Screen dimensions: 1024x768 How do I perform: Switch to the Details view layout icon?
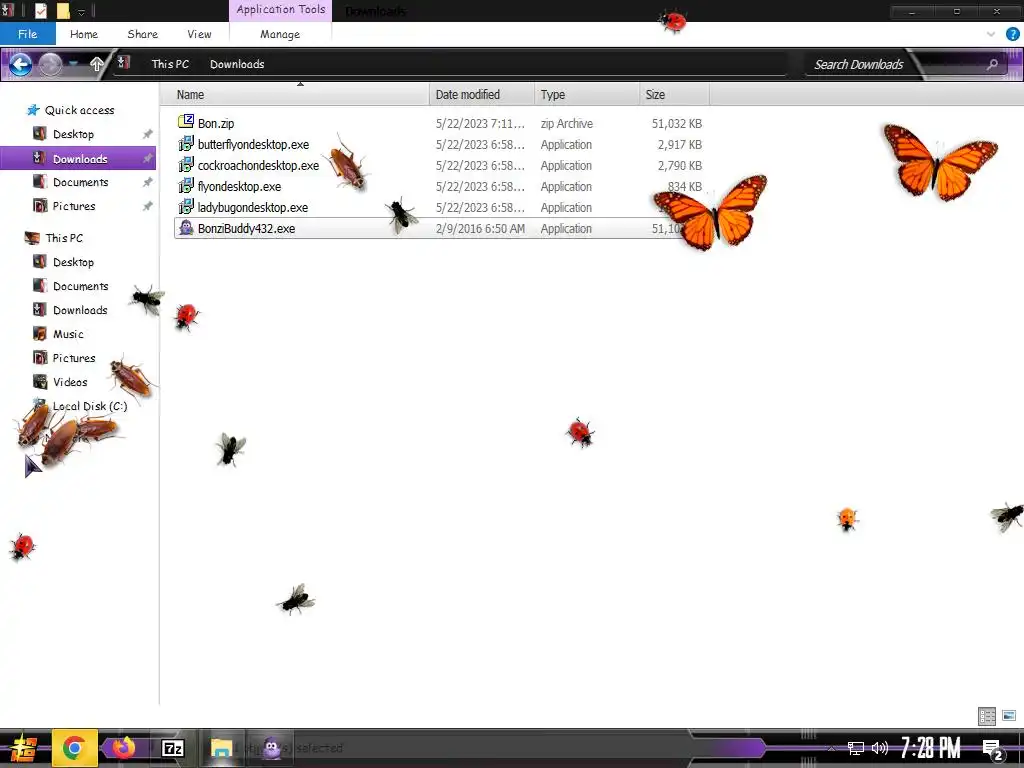987,716
